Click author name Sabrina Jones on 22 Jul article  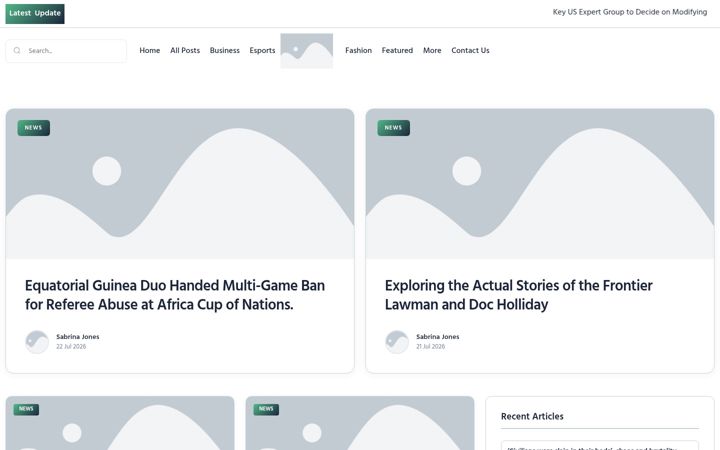78,337
